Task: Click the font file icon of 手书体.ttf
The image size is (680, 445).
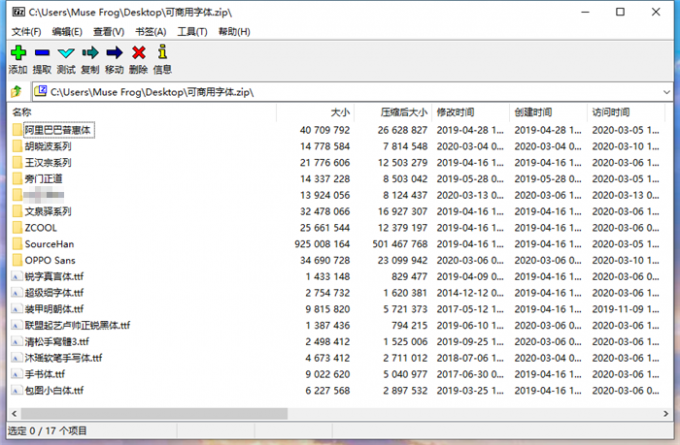Action: pyautogui.click(x=16, y=374)
